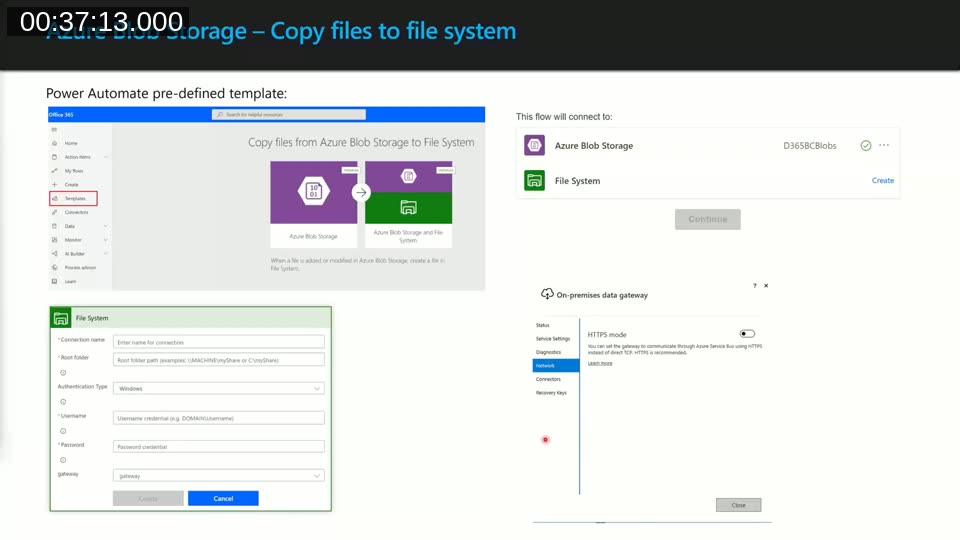This screenshot has width=960, height=540.
Task: Click the Cancel button in File System form
Action: [223, 498]
